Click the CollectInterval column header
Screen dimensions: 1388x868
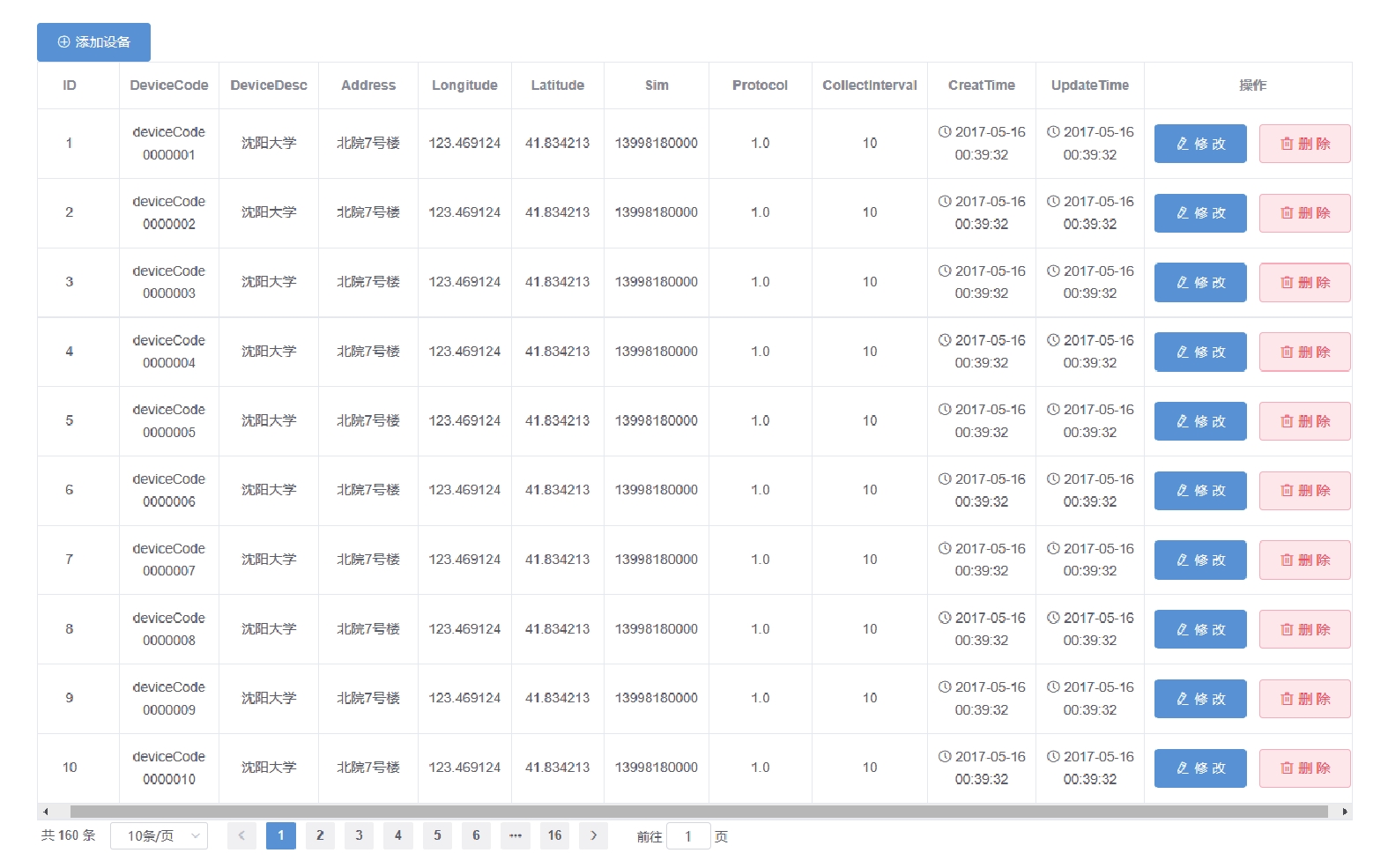tap(870, 85)
